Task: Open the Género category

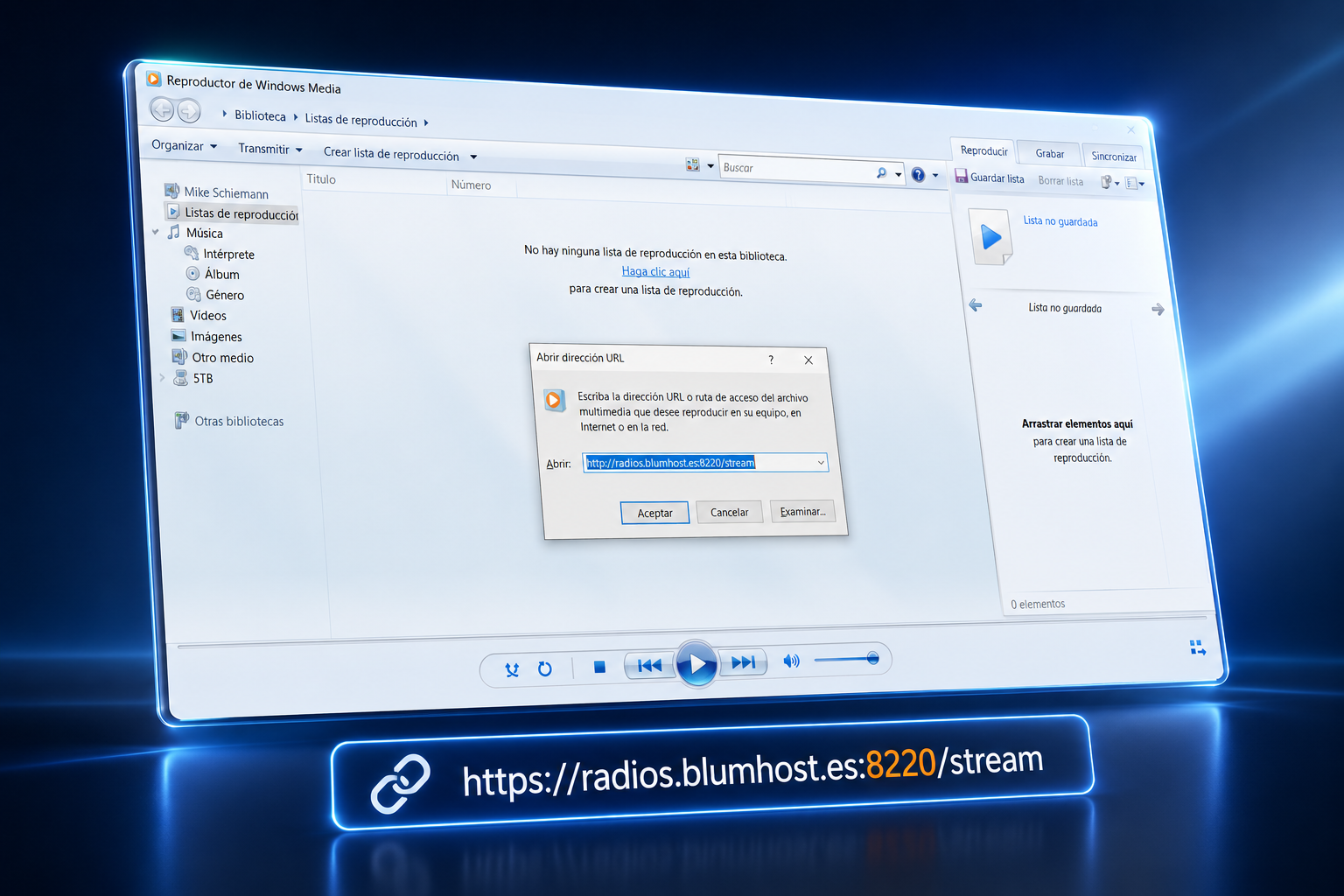Action: coord(215,295)
